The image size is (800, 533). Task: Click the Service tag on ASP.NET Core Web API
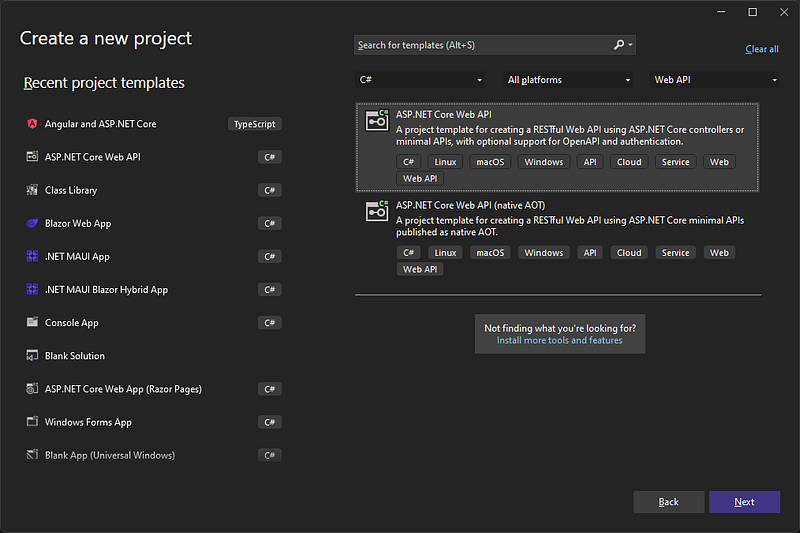pyautogui.click(x=676, y=162)
